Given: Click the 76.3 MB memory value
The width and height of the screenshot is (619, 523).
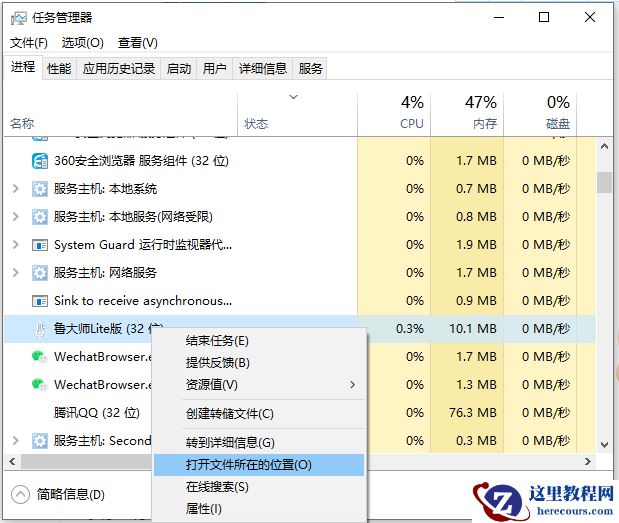Looking at the screenshot, I should coord(473,413).
